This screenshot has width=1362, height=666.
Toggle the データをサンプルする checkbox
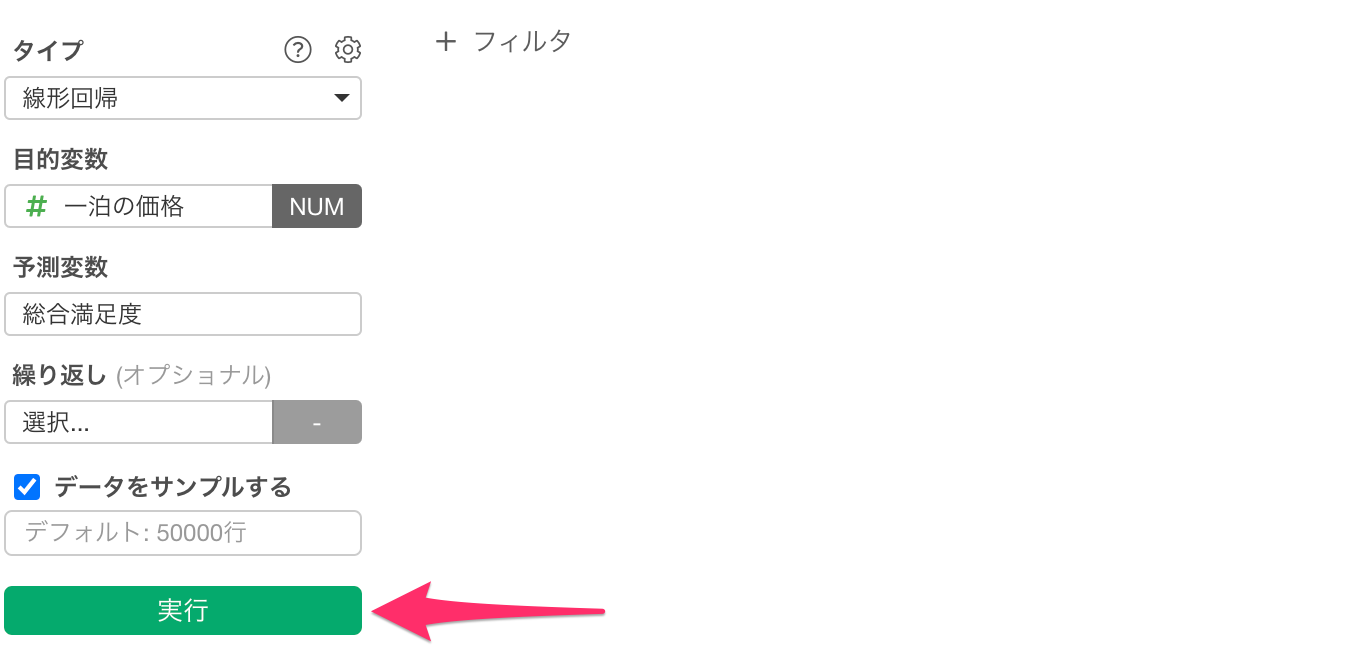[x=27, y=487]
